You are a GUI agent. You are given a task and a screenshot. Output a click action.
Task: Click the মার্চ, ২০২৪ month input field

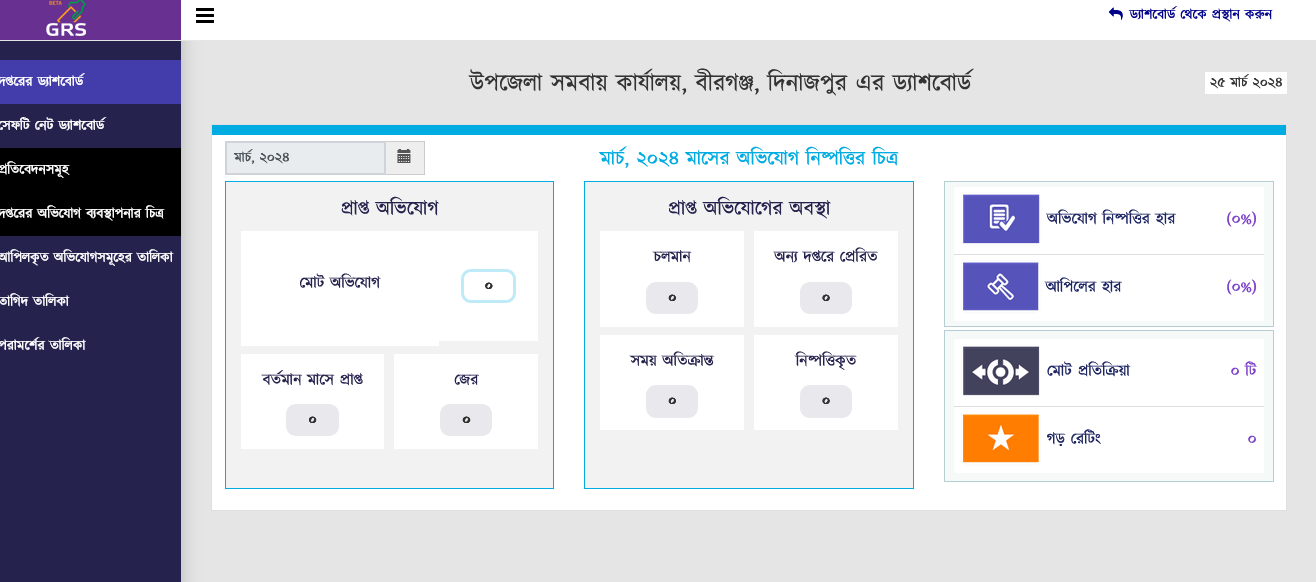tap(305, 158)
